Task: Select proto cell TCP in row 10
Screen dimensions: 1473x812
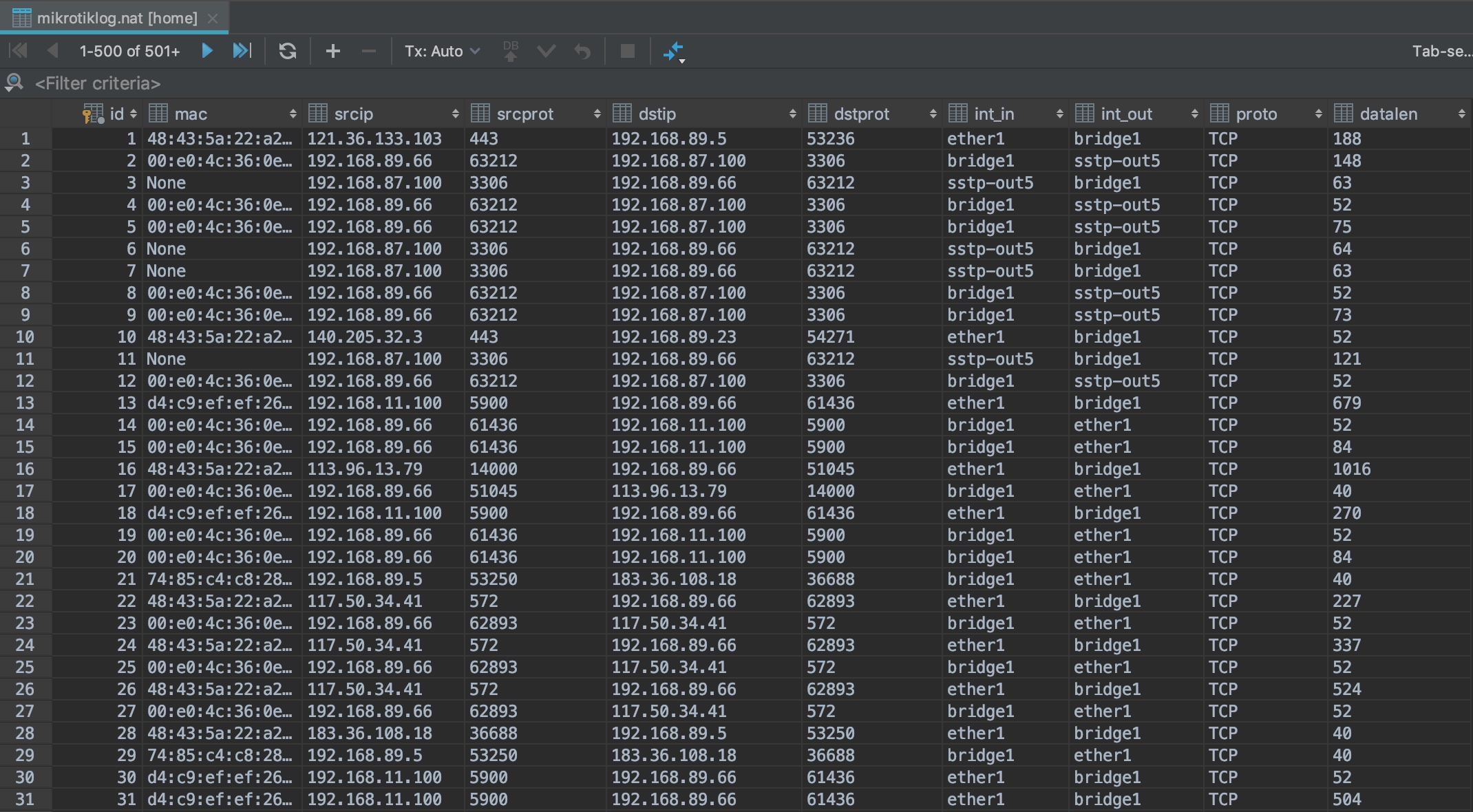Action: coord(1266,336)
